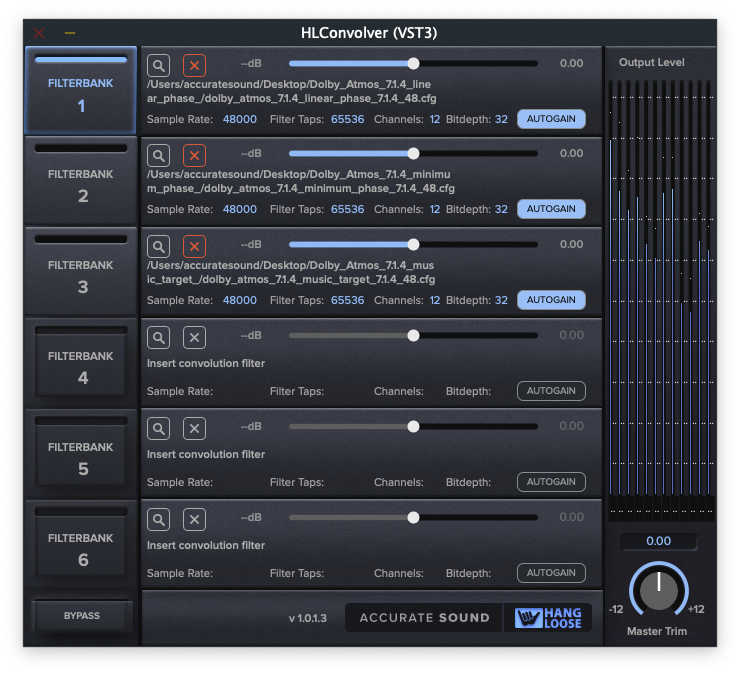This screenshot has height=674, width=740.
Task: Click the Master Trim 0.00 value field
Action: 659,541
